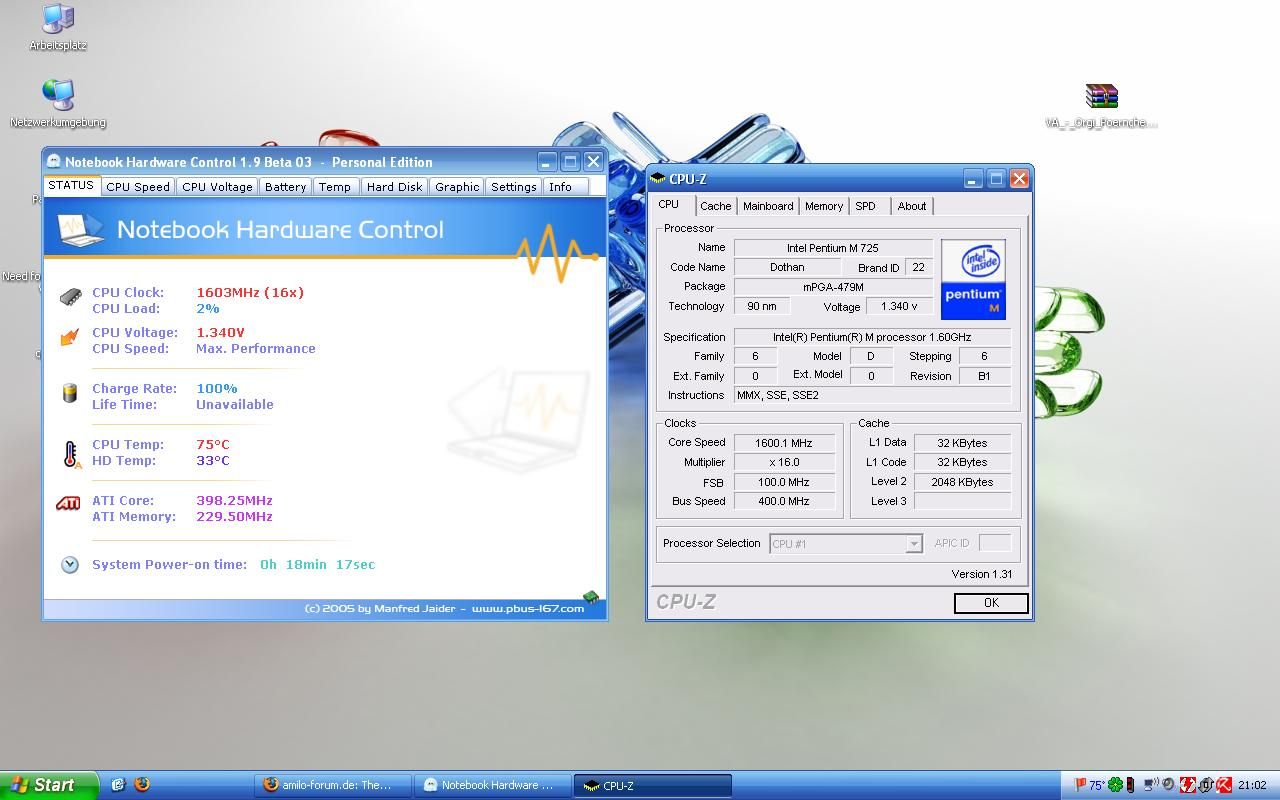This screenshot has width=1280, height=800.
Task: Click the mPGA-479M package field
Action: [833, 287]
